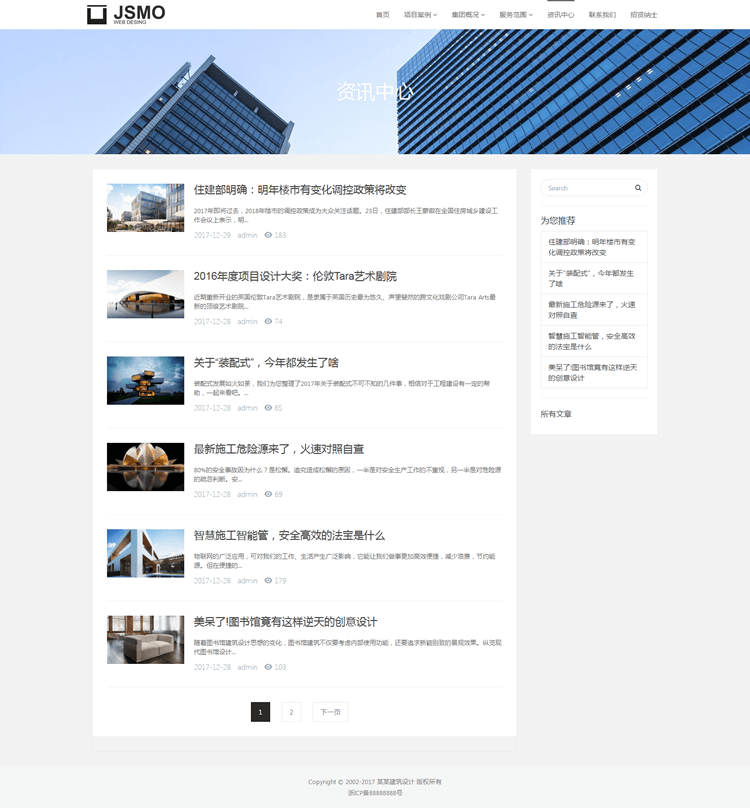Open 资讯中心 navigation item
750x808 pixels.
pyautogui.click(x=560, y=15)
